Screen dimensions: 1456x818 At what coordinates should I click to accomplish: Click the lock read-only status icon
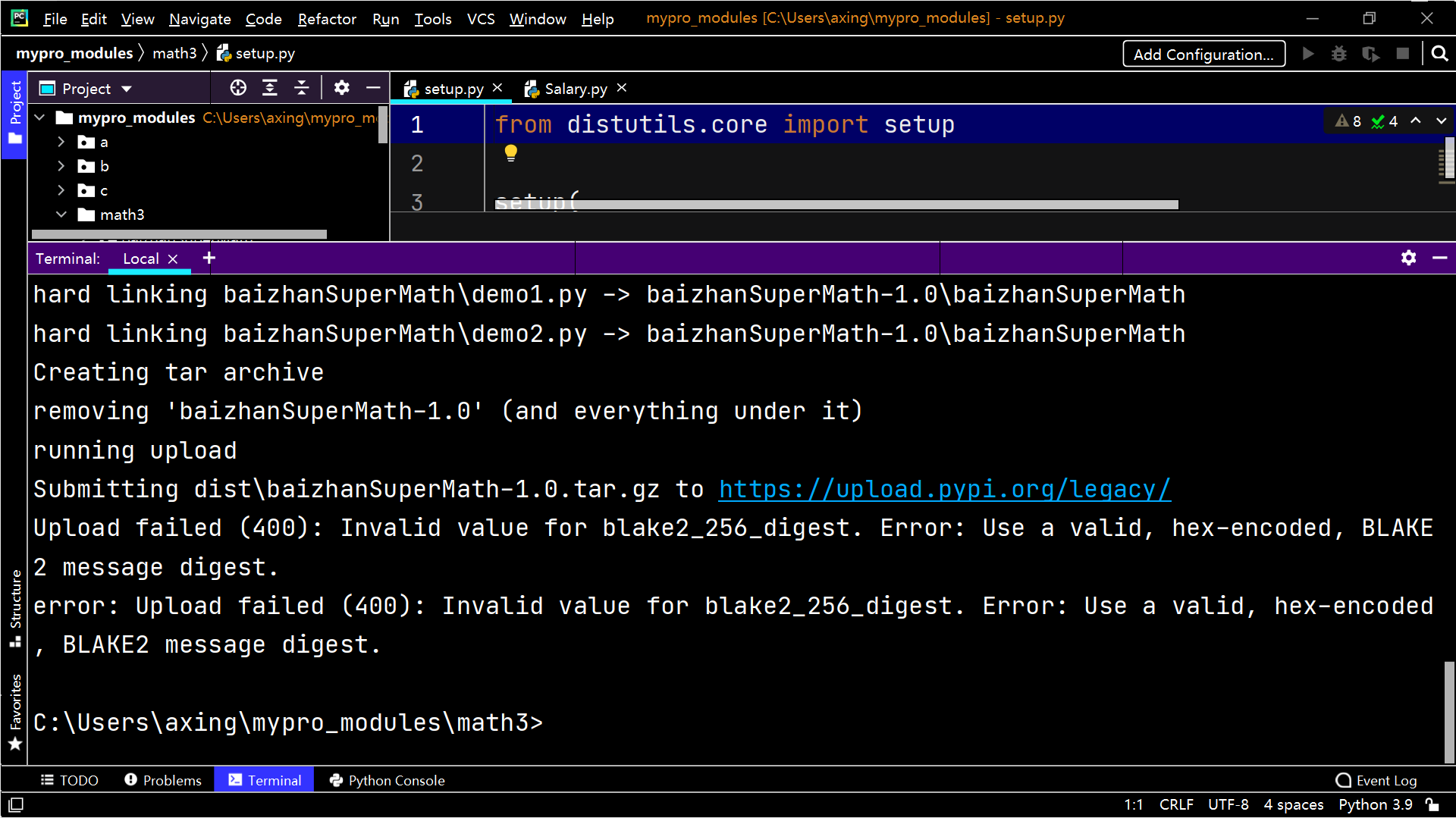click(1432, 804)
